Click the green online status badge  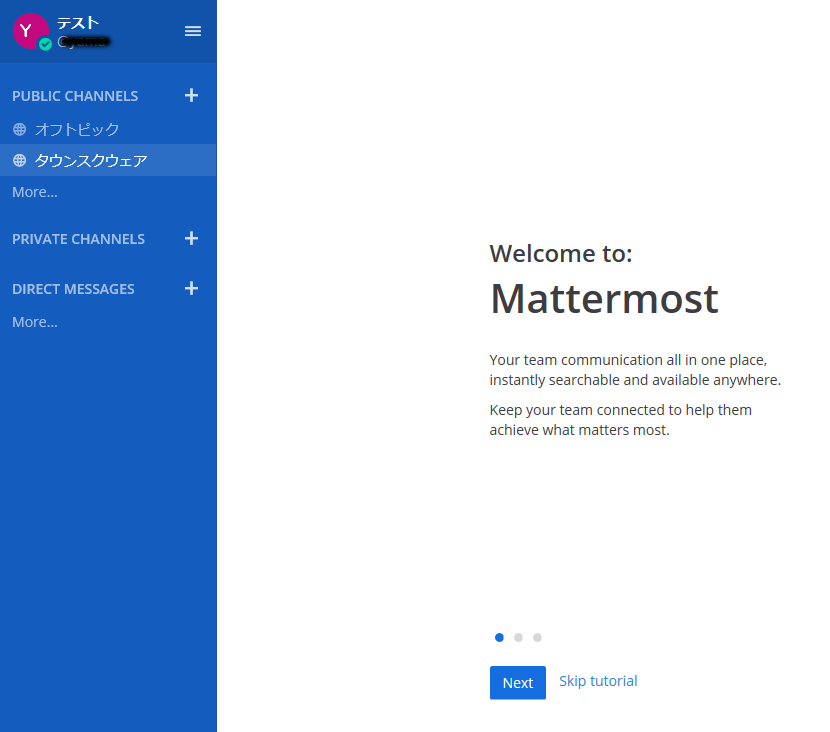click(46, 45)
